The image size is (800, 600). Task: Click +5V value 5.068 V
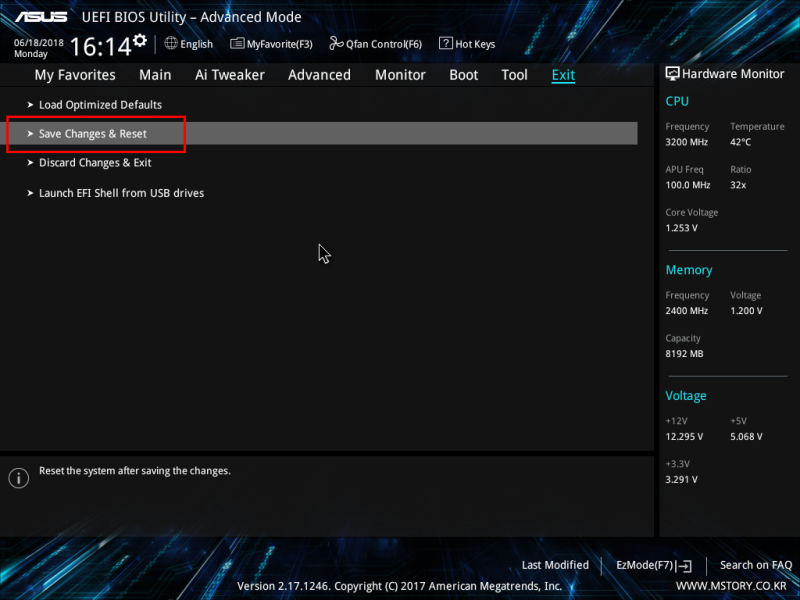(x=746, y=436)
